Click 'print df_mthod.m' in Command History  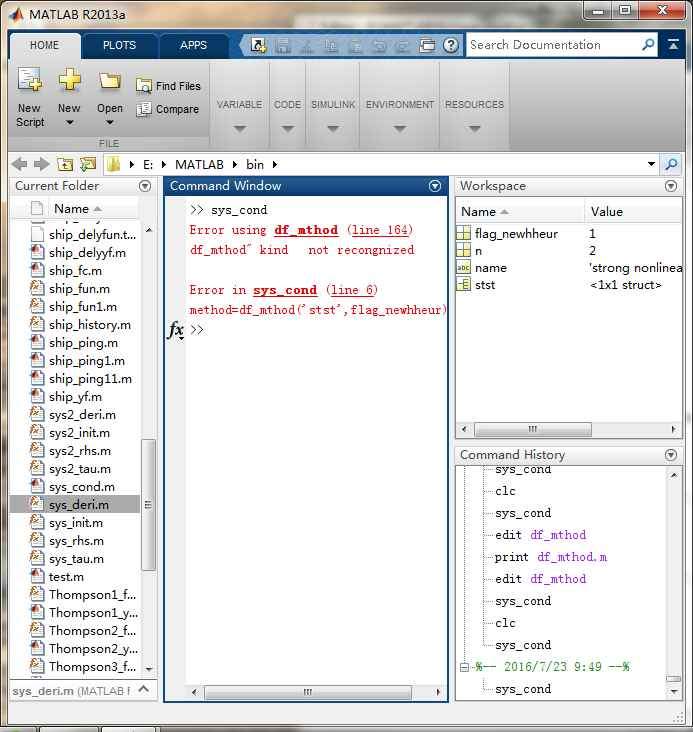551,557
